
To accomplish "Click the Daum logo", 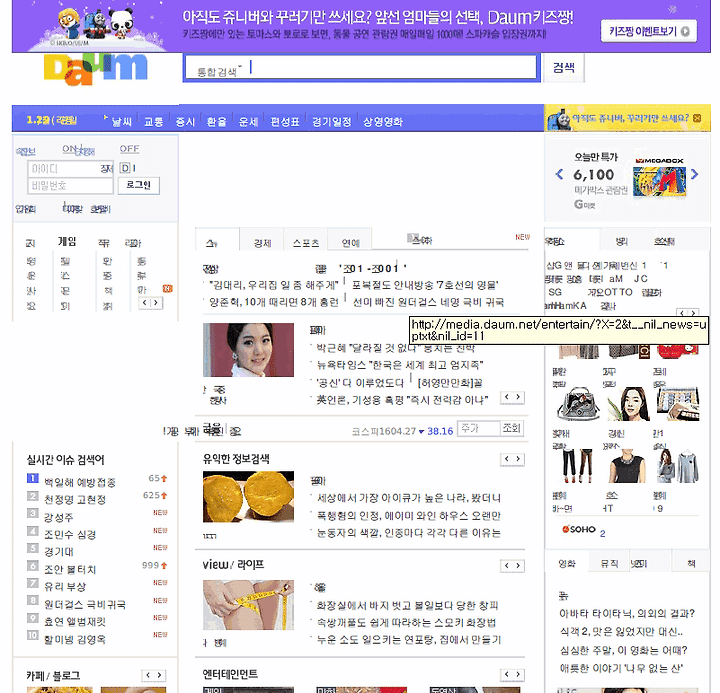I will pyautogui.click(x=96, y=69).
